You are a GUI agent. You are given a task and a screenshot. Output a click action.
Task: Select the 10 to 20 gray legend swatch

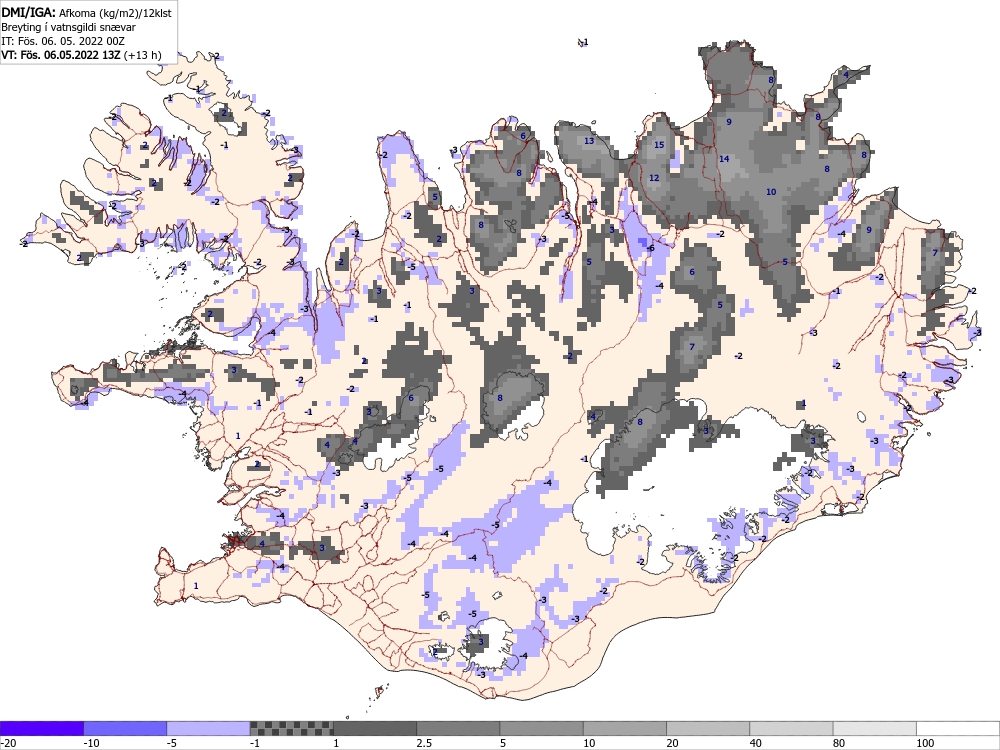625,728
